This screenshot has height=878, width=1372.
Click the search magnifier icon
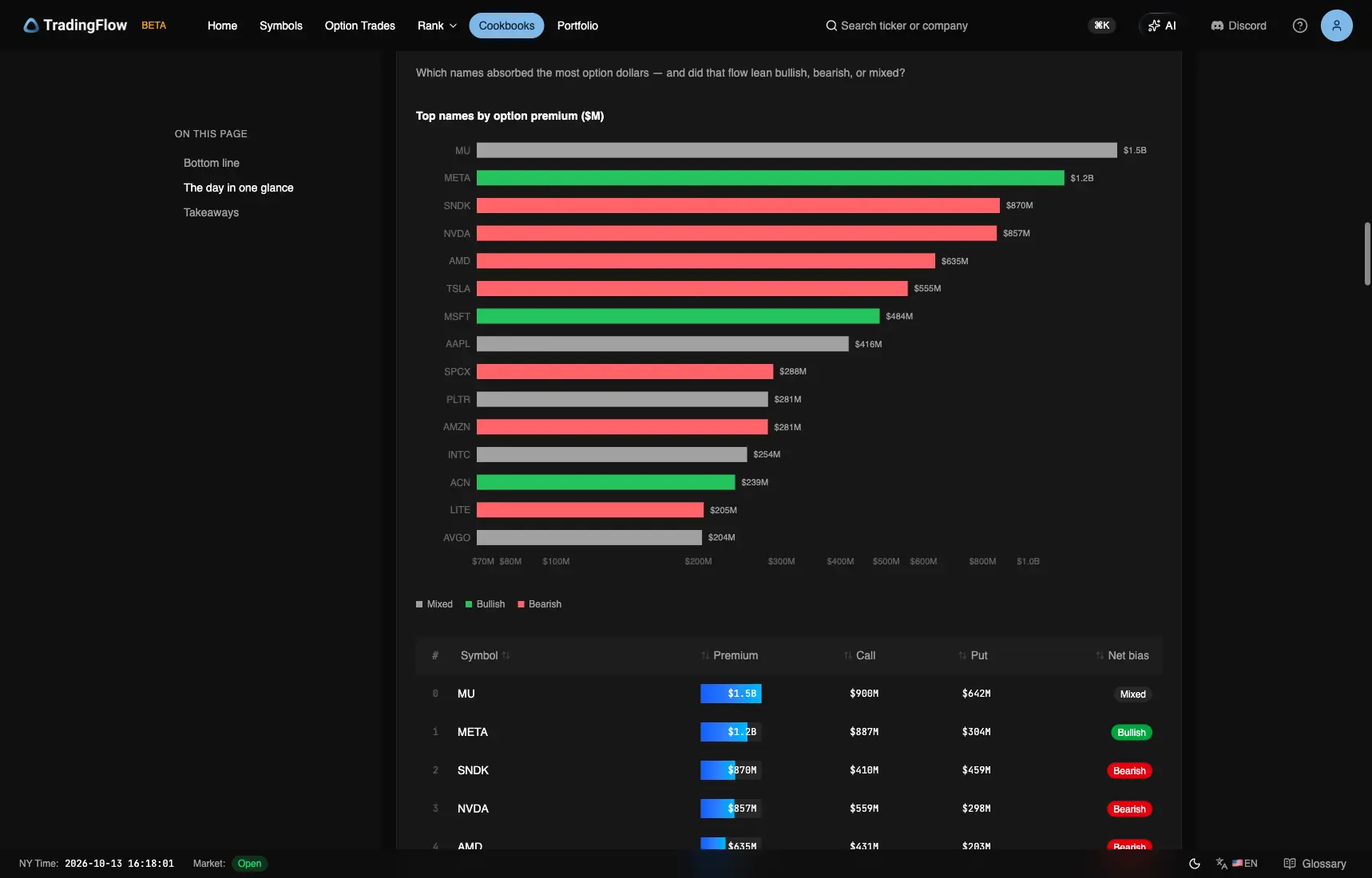click(831, 26)
